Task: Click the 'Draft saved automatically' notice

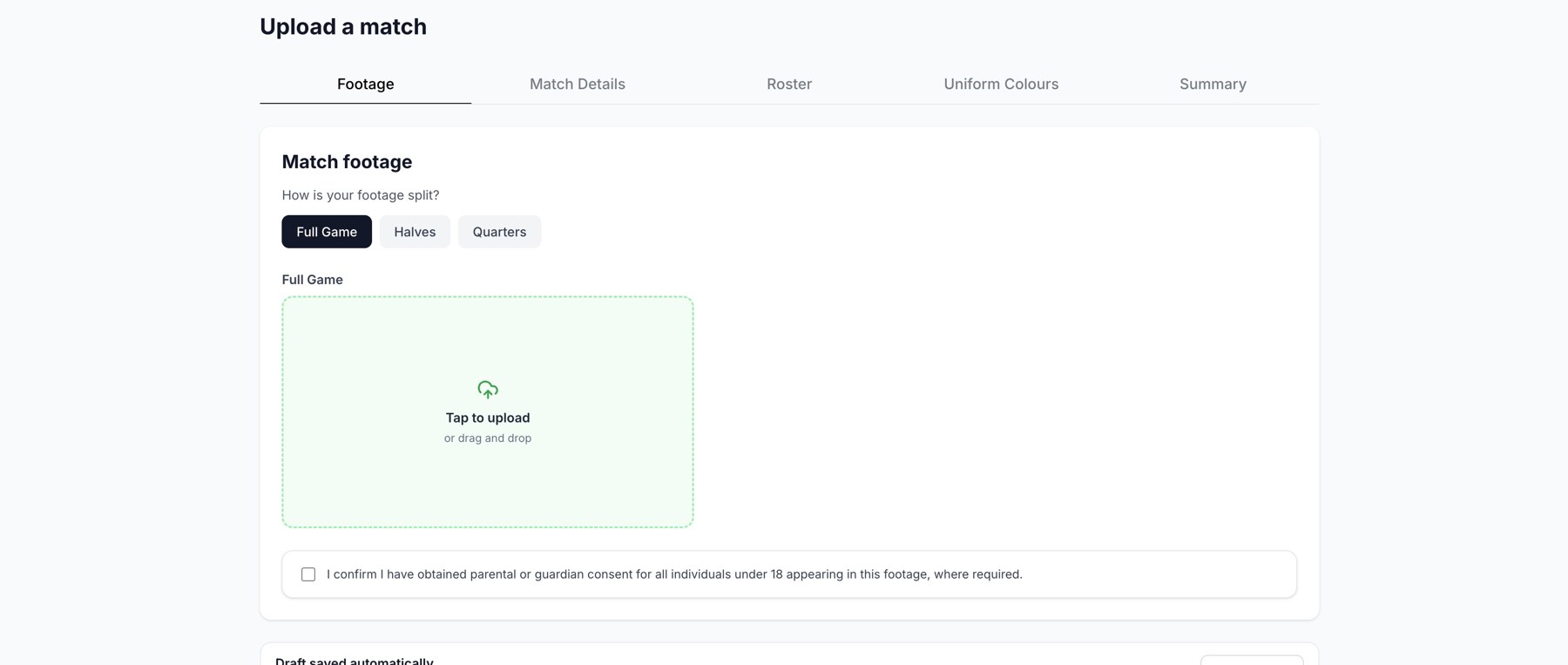Action: (355, 661)
